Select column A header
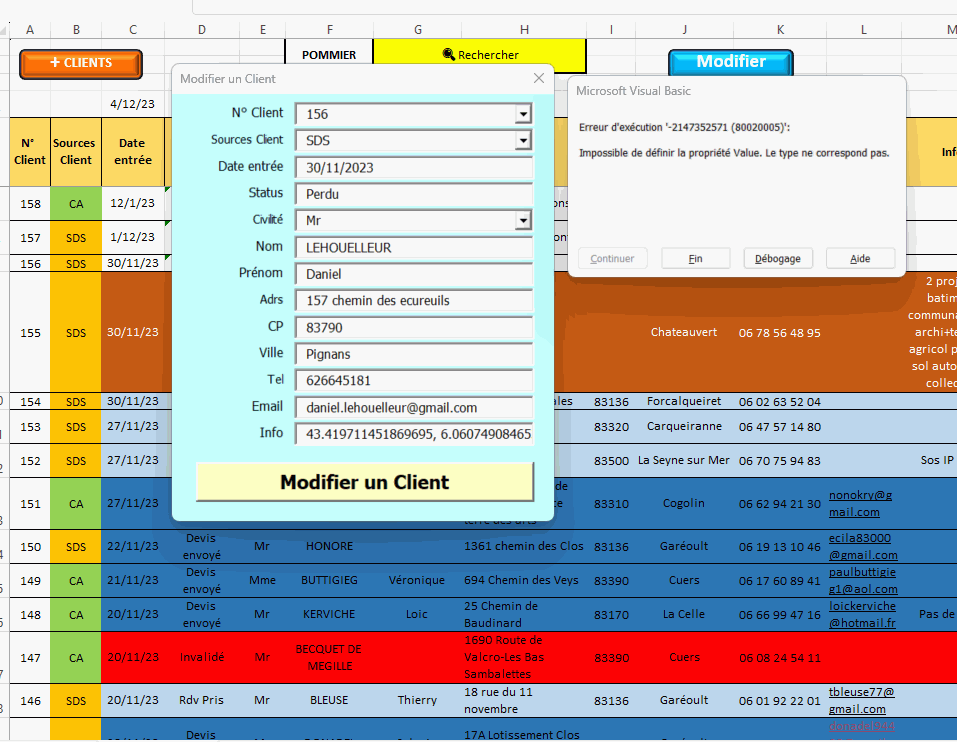Viewport: 957px width, 742px height. [x=30, y=29]
